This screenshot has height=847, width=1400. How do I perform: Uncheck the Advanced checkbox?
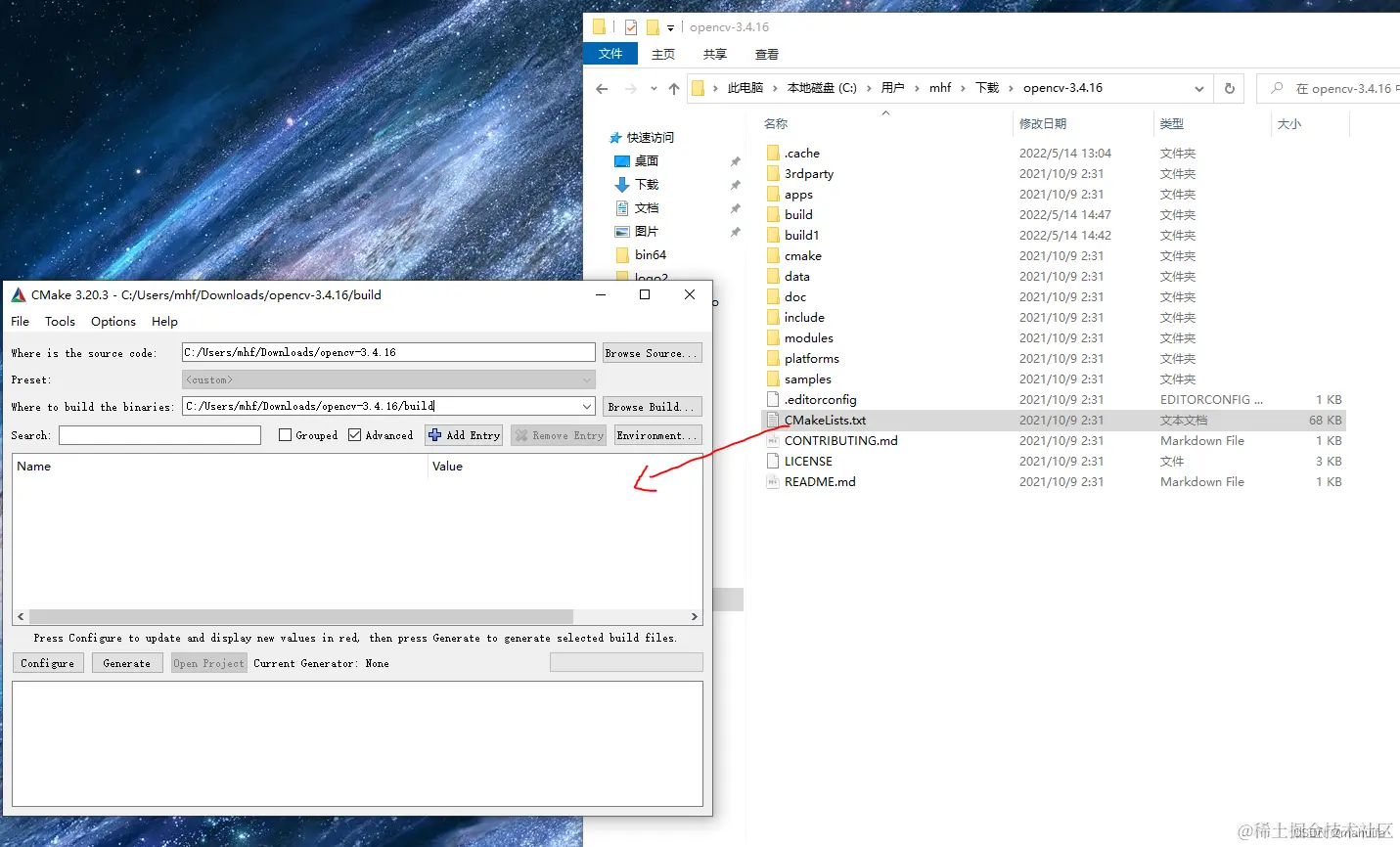point(355,435)
